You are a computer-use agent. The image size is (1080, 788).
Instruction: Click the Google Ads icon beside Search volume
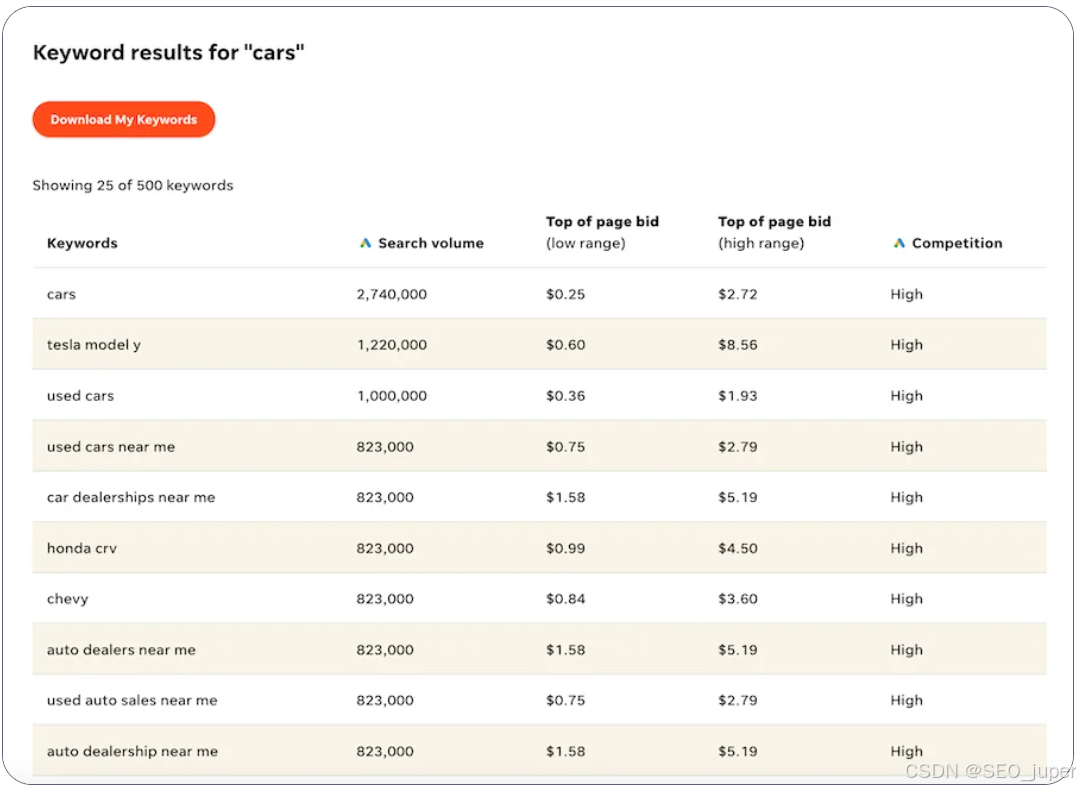tap(366, 243)
